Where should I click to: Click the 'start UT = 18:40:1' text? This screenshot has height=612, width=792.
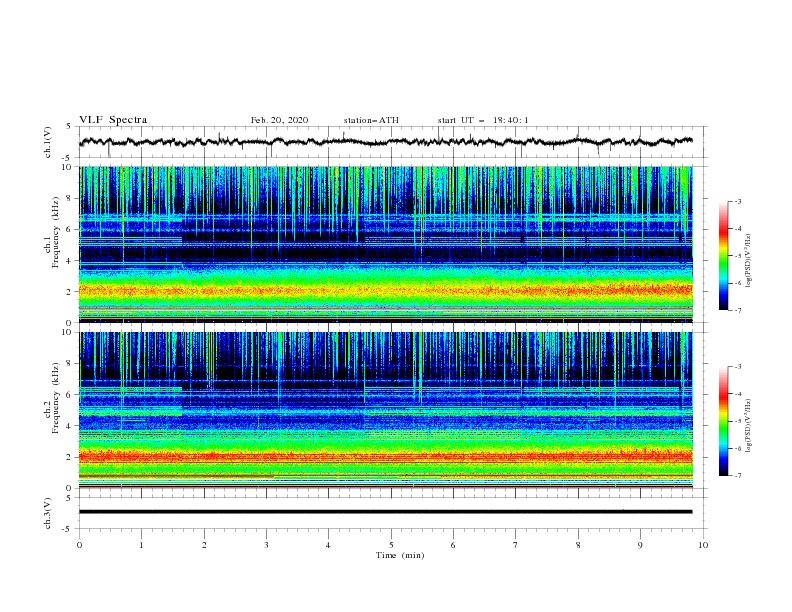point(483,120)
